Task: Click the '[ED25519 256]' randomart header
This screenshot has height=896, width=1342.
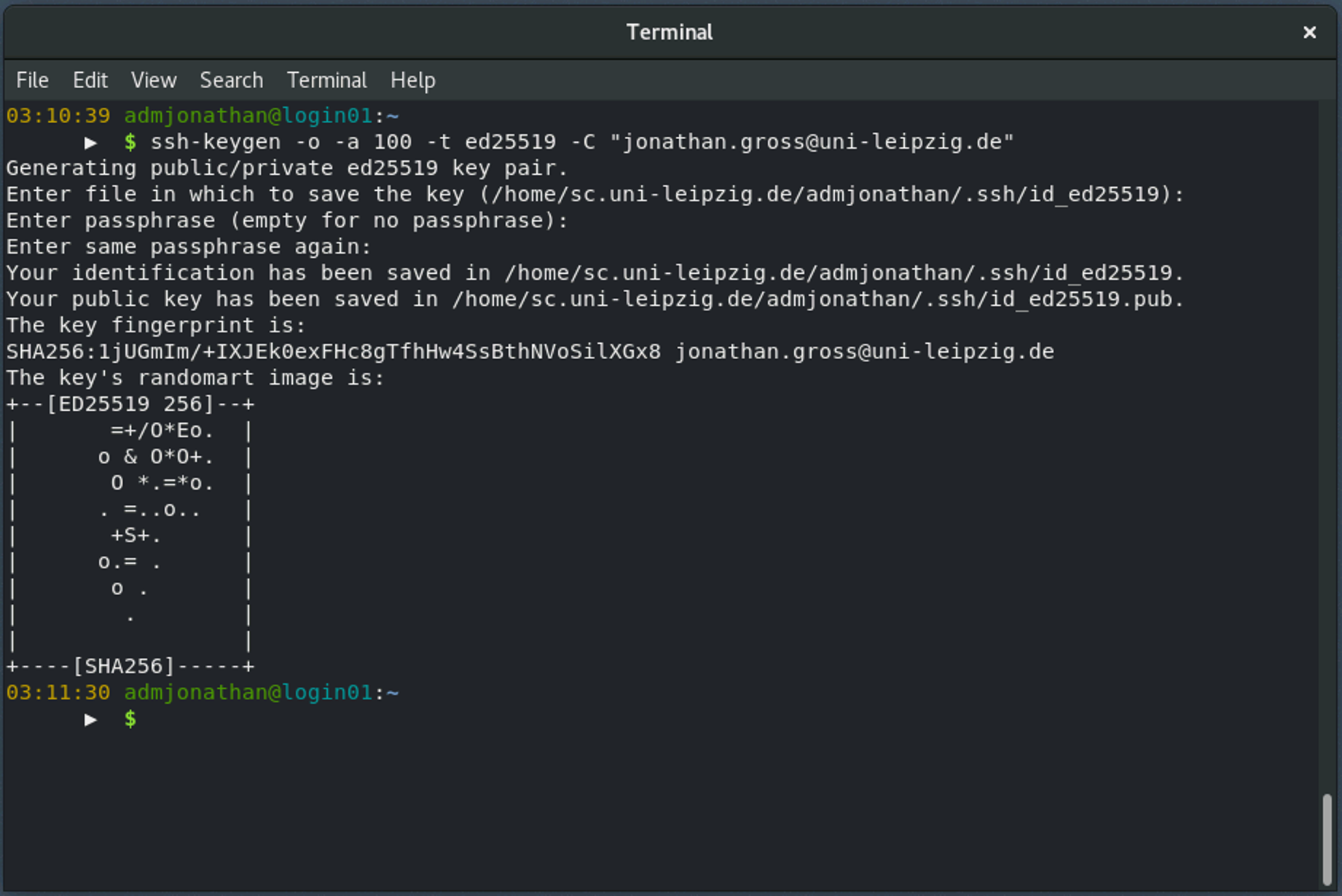Action: coord(131,404)
